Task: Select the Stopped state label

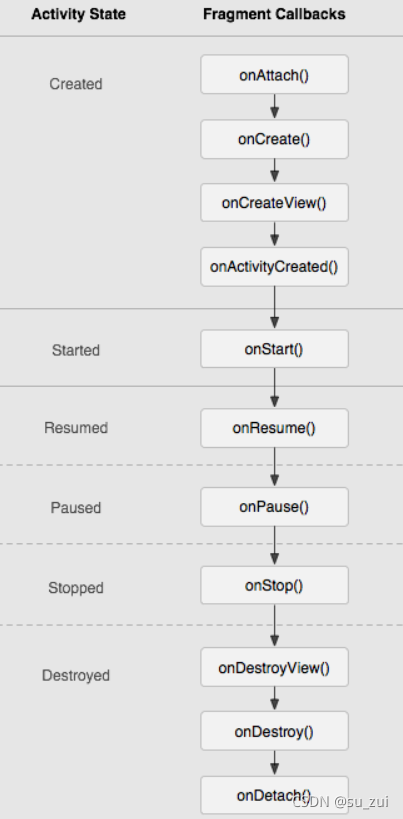Action: click(76, 588)
